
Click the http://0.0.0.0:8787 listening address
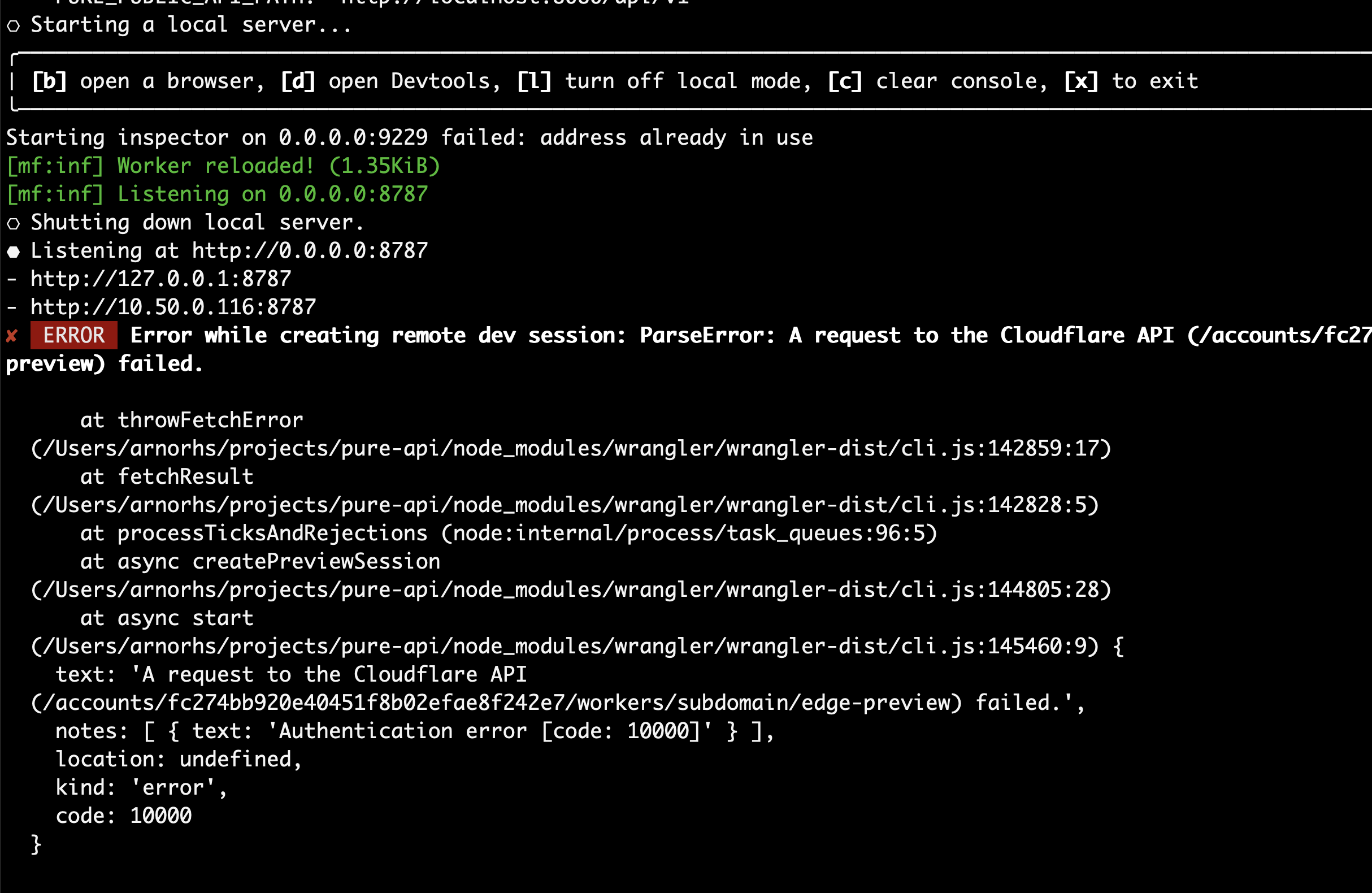pyautogui.click(x=310, y=251)
